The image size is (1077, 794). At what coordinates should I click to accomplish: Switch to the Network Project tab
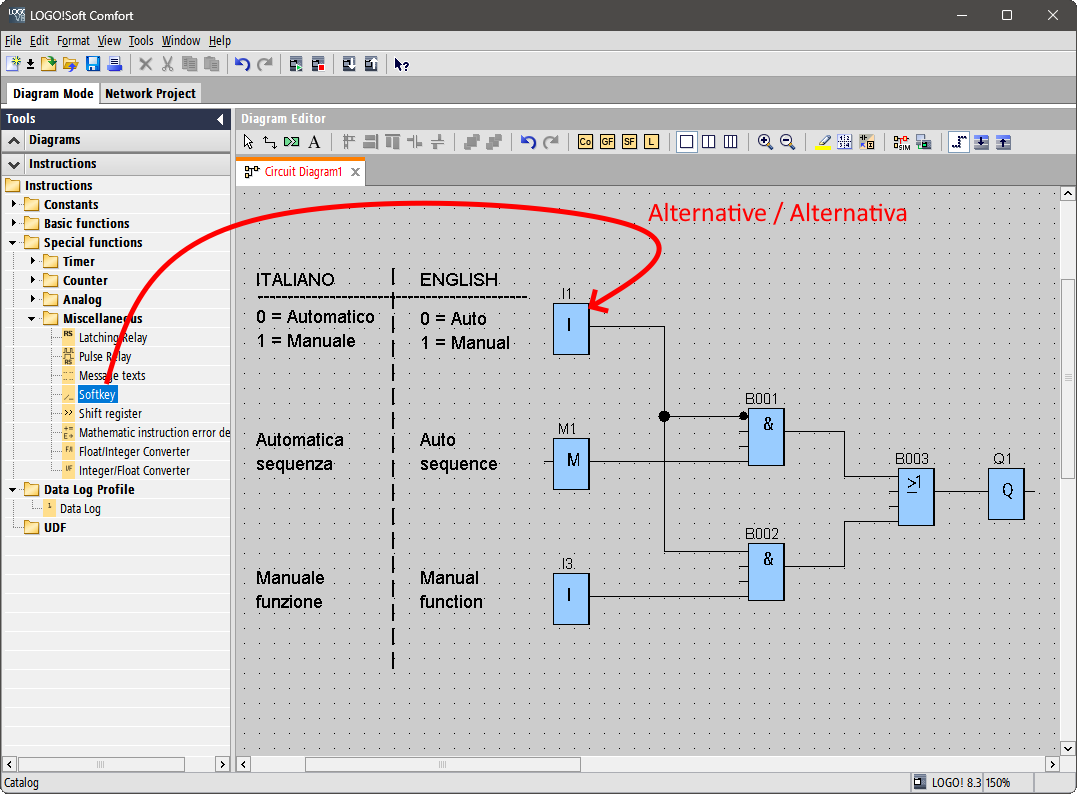tap(151, 93)
